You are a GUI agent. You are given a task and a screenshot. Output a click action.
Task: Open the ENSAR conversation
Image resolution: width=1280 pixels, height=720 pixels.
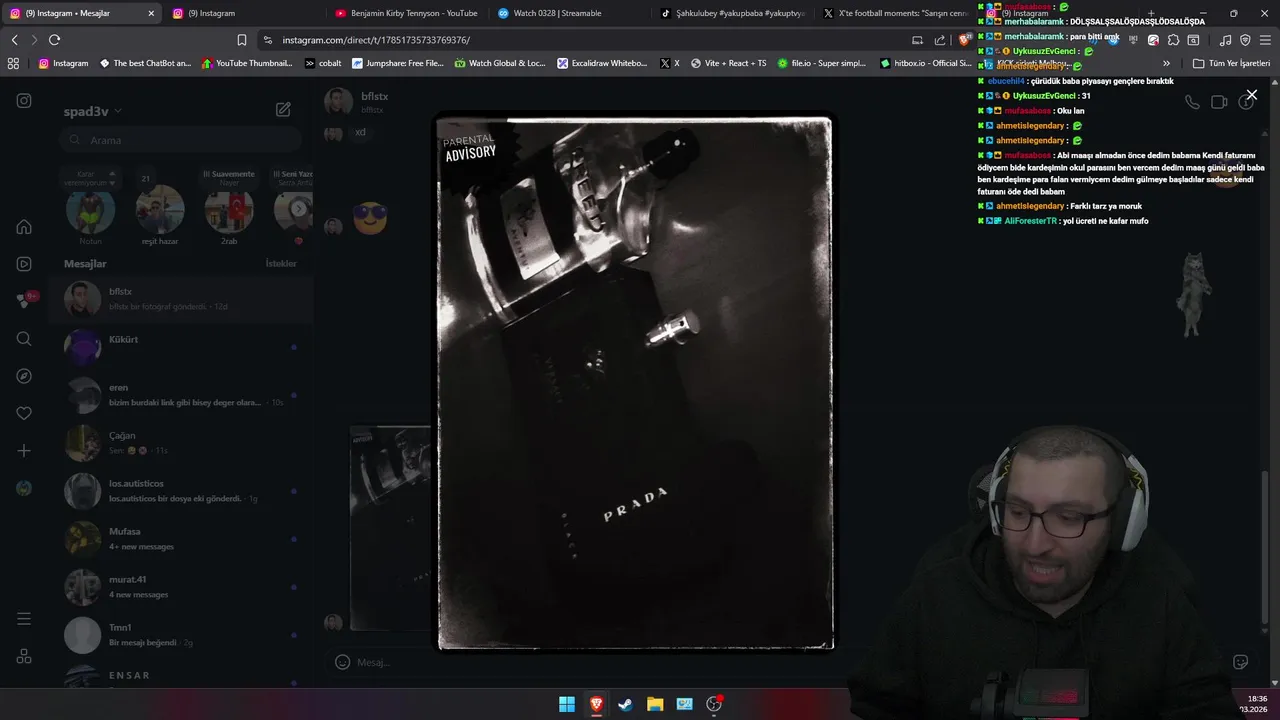[x=181, y=676]
